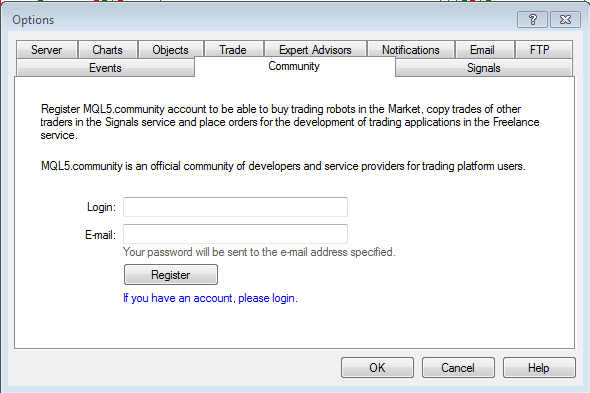Open the Charts tab
This screenshot has width=590, height=393.
108,50
